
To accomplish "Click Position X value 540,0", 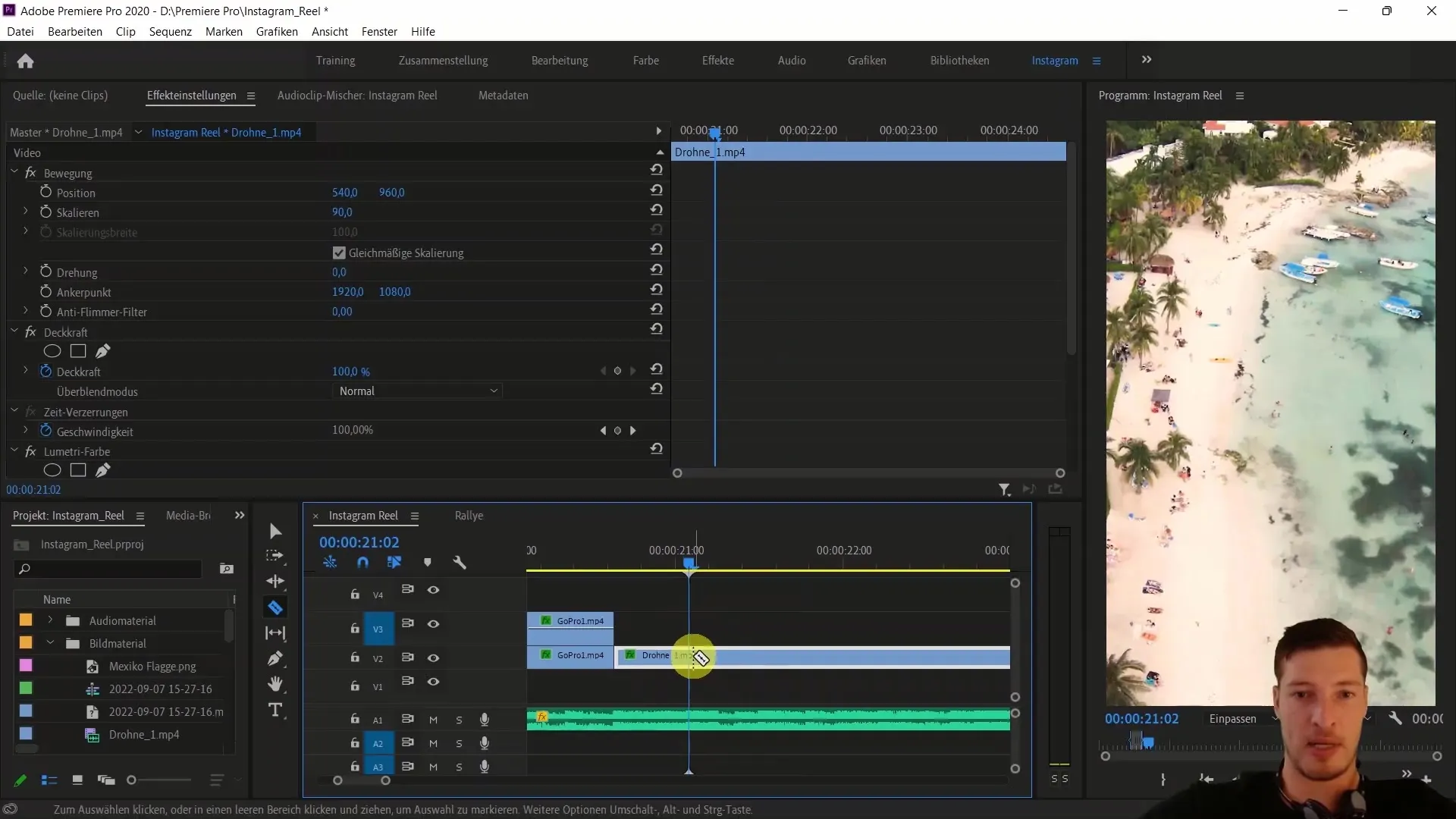I will [344, 193].
